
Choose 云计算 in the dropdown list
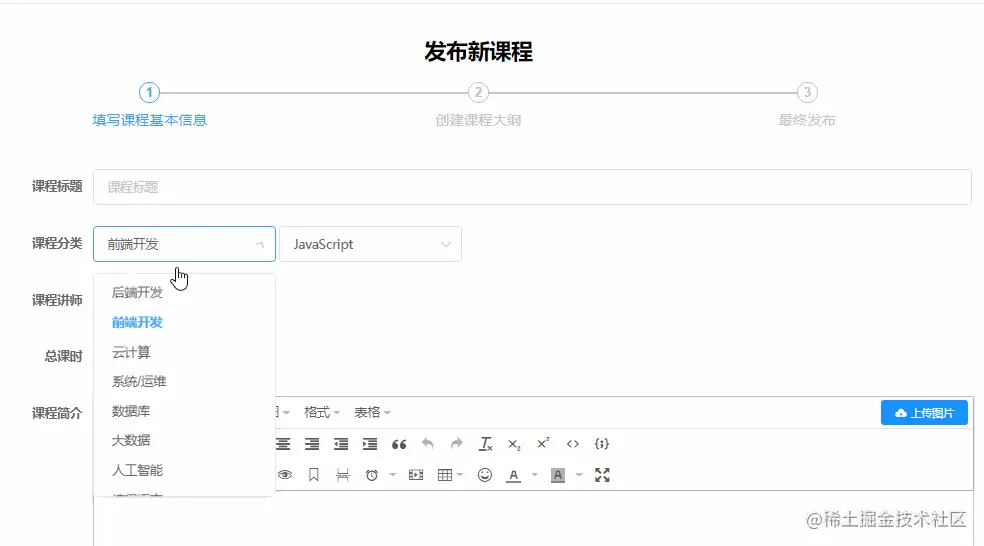(184, 352)
